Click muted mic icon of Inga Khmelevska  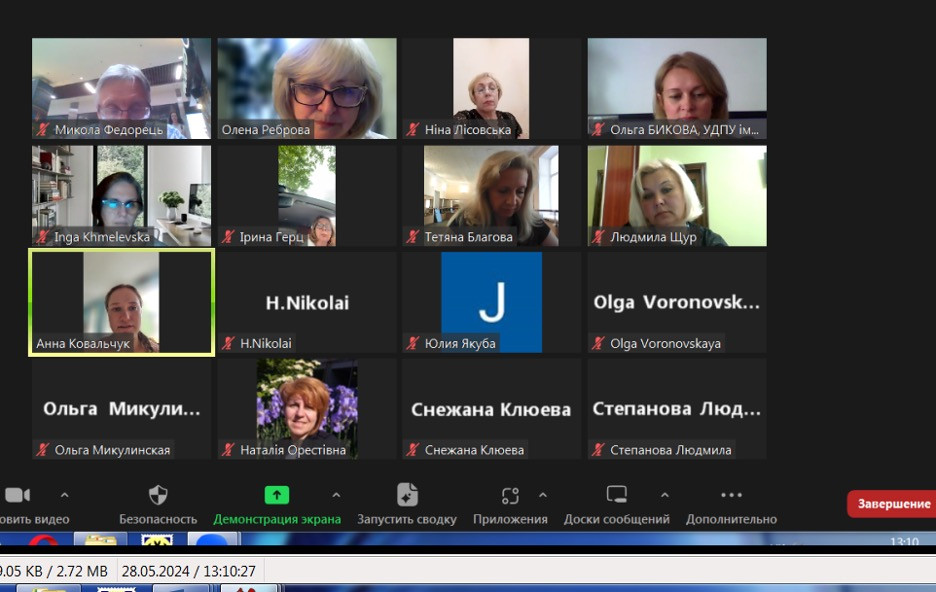coord(42,237)
